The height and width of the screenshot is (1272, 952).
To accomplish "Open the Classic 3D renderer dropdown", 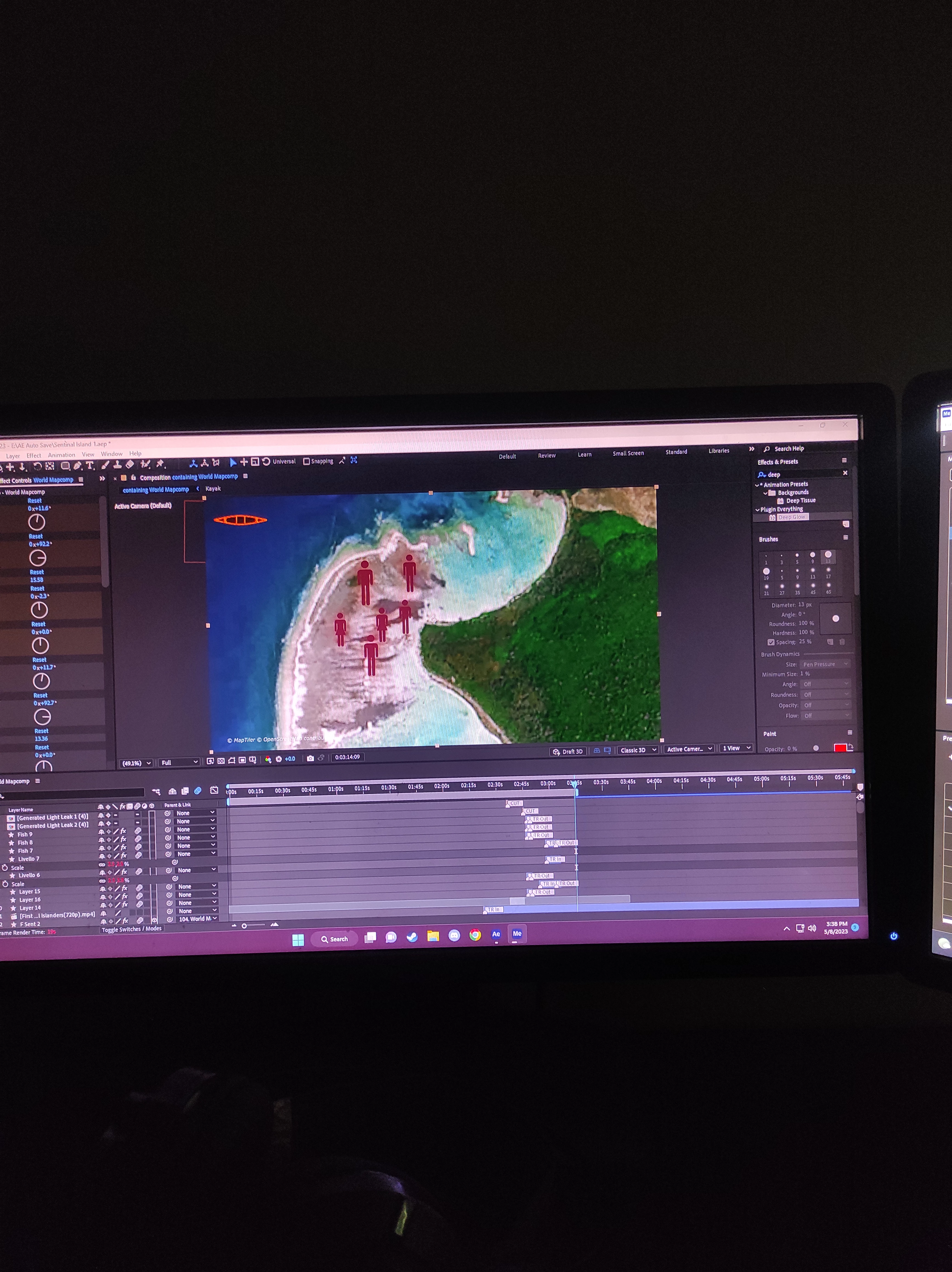I will point(638,750).
